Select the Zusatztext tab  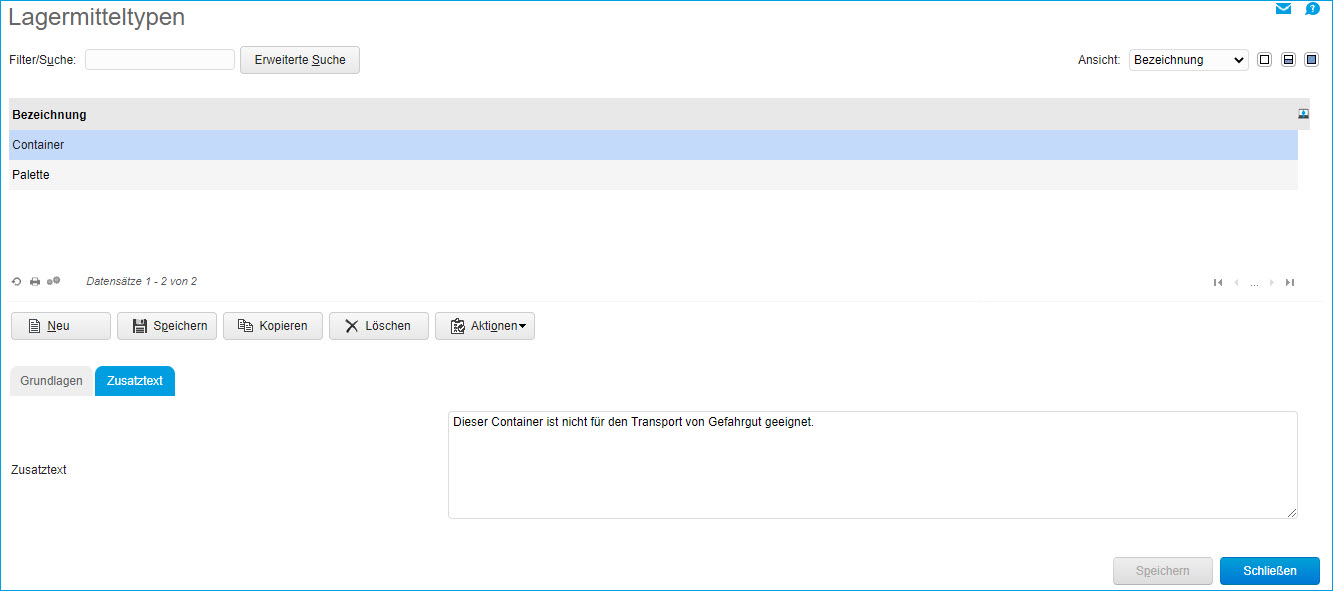(x=135, y=381)
